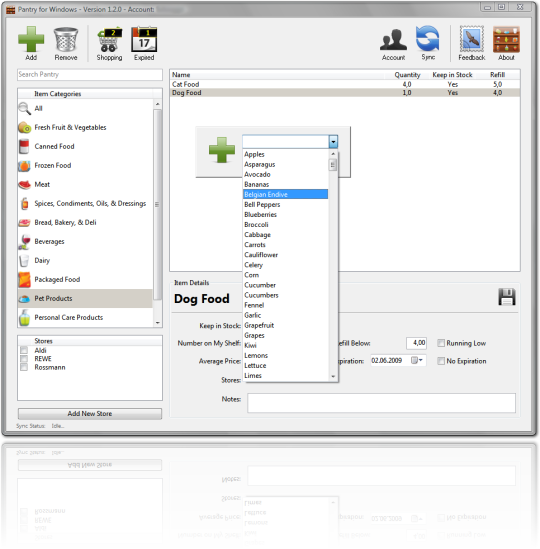Show Expired items via calendar icon
Image resolution: width=540 pixels, height=549 pixels.
[x=144, y=40]
